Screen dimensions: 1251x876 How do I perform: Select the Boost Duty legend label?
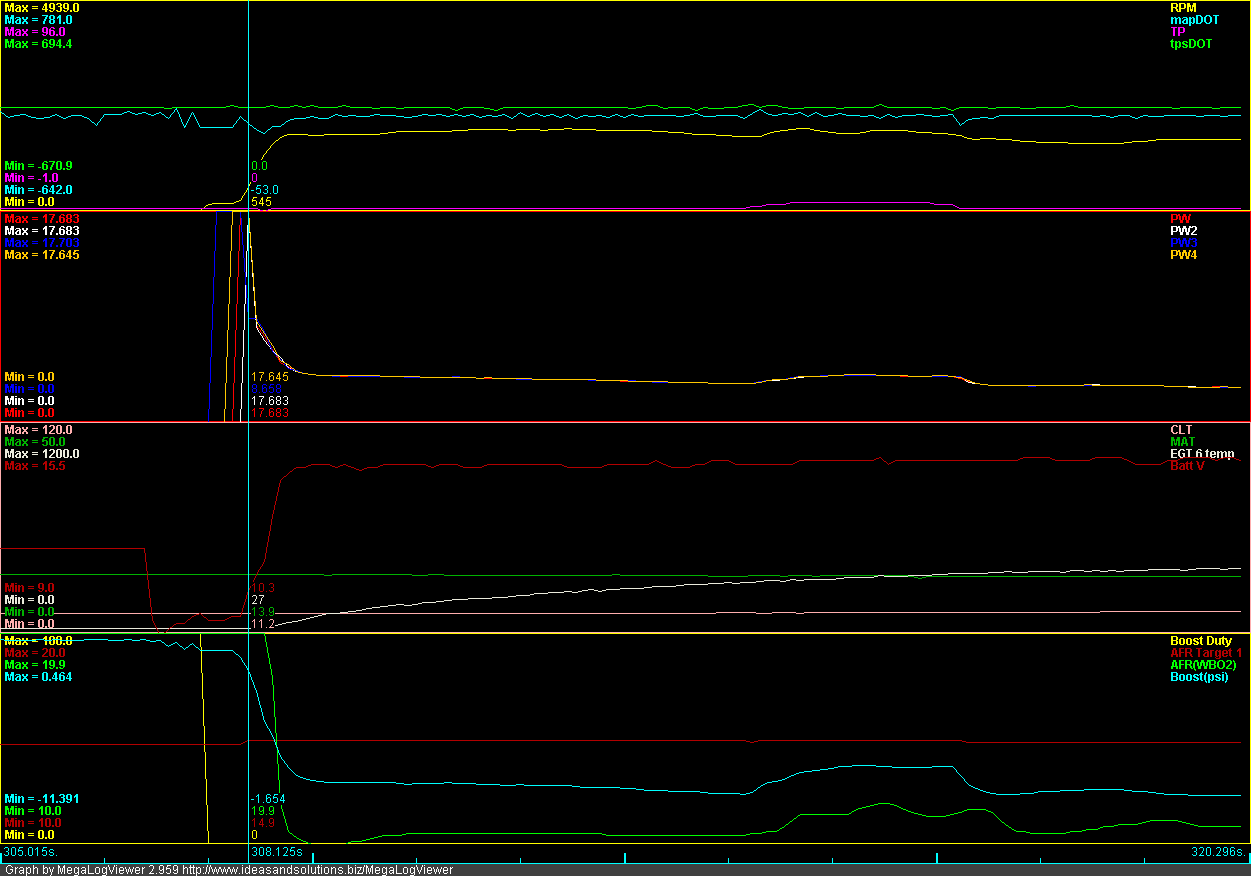pyautogui.click(x=1201, y=641)
